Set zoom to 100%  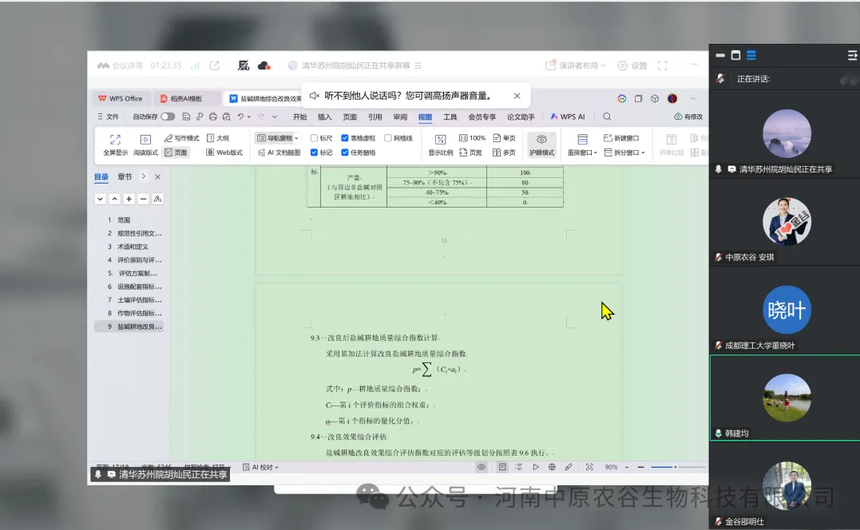coord(472,138)
